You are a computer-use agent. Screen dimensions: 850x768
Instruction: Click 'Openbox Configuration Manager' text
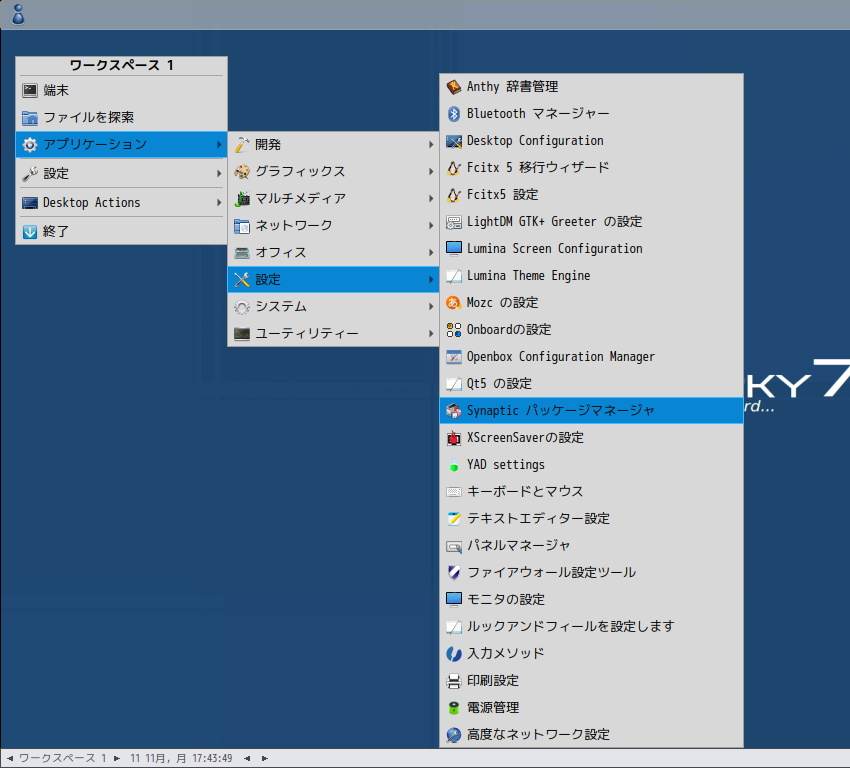(561, 357)
